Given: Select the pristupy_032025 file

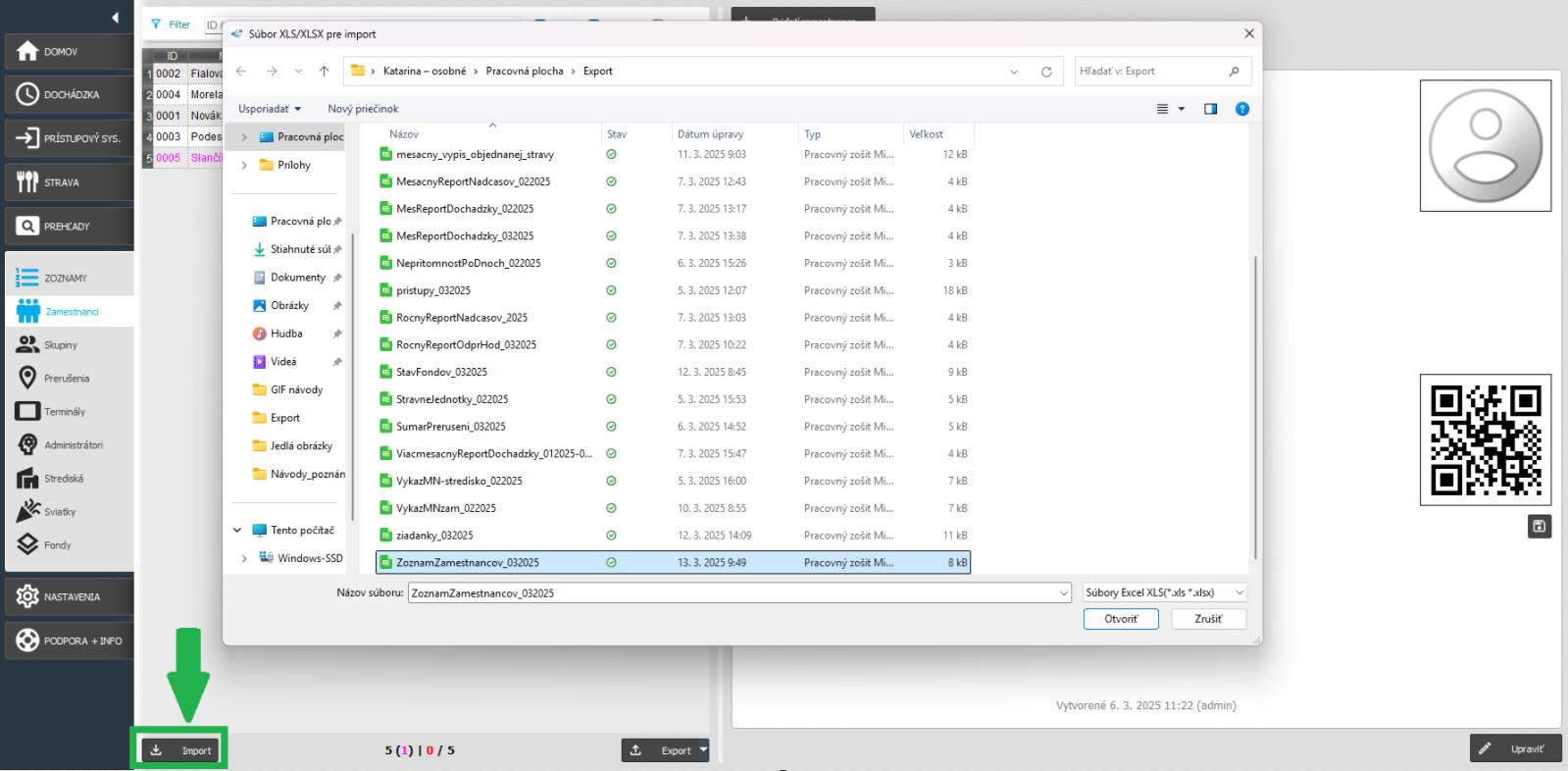Looking at the screenshot, I should [x=432, y=290].
